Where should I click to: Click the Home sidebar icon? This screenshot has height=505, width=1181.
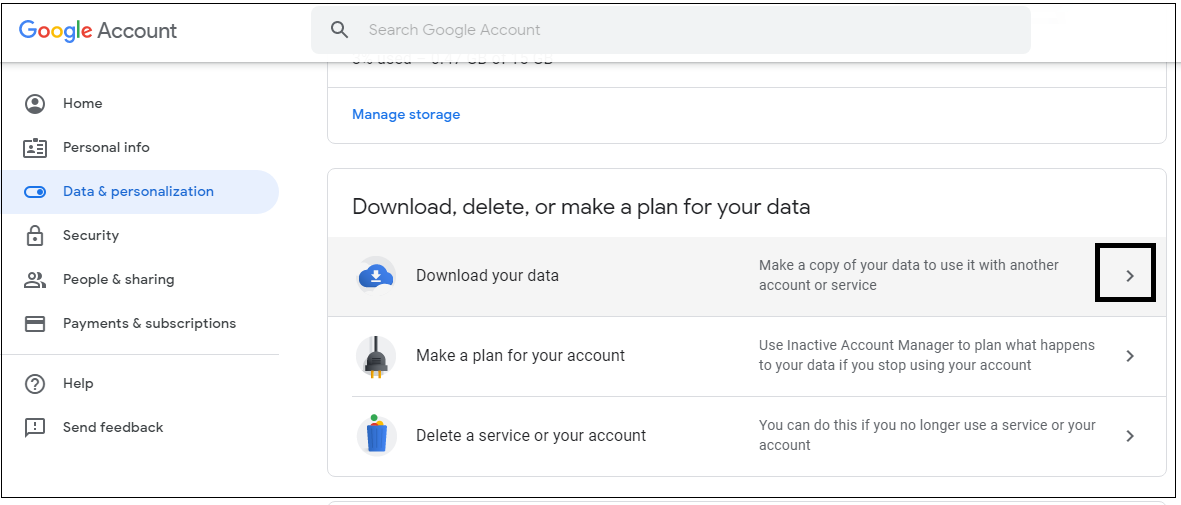click(x=35, y=104)
